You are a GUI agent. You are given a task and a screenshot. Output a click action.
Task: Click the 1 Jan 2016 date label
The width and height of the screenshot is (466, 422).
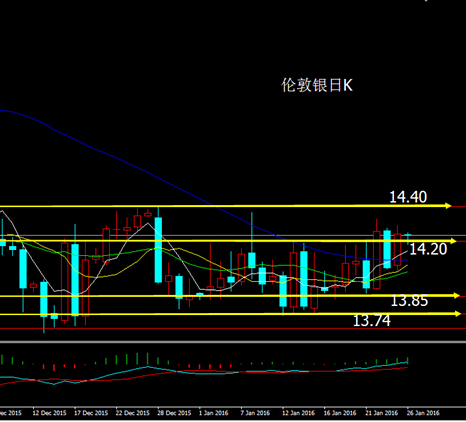click(x=214, y=413)
